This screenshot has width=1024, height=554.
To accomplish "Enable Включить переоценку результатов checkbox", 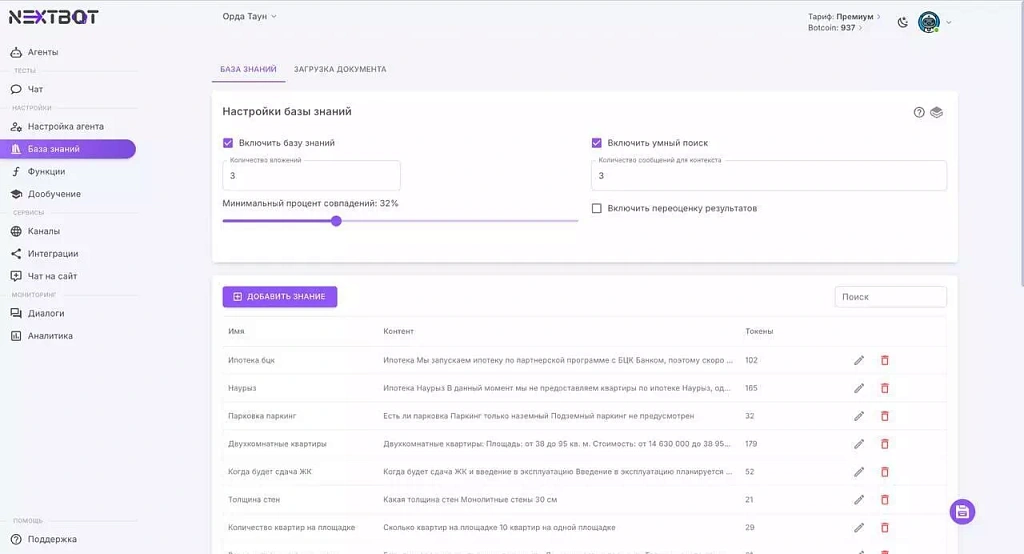I will click(597, 209).
